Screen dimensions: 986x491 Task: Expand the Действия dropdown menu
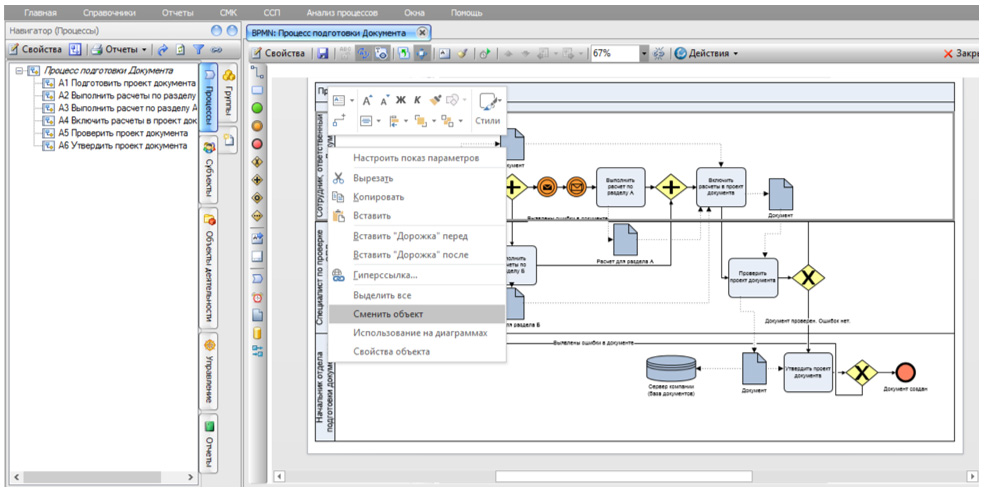(x=706, y=53)
